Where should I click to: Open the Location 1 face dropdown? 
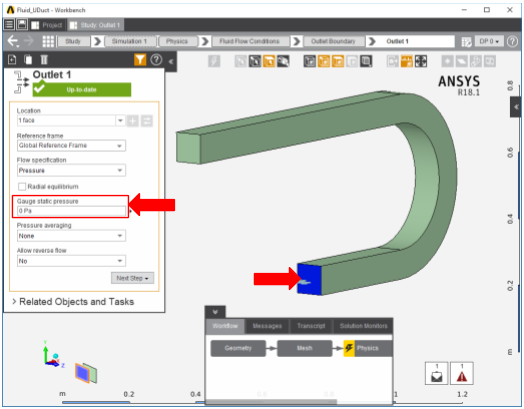pyautogui.click(x=120, y=121)
